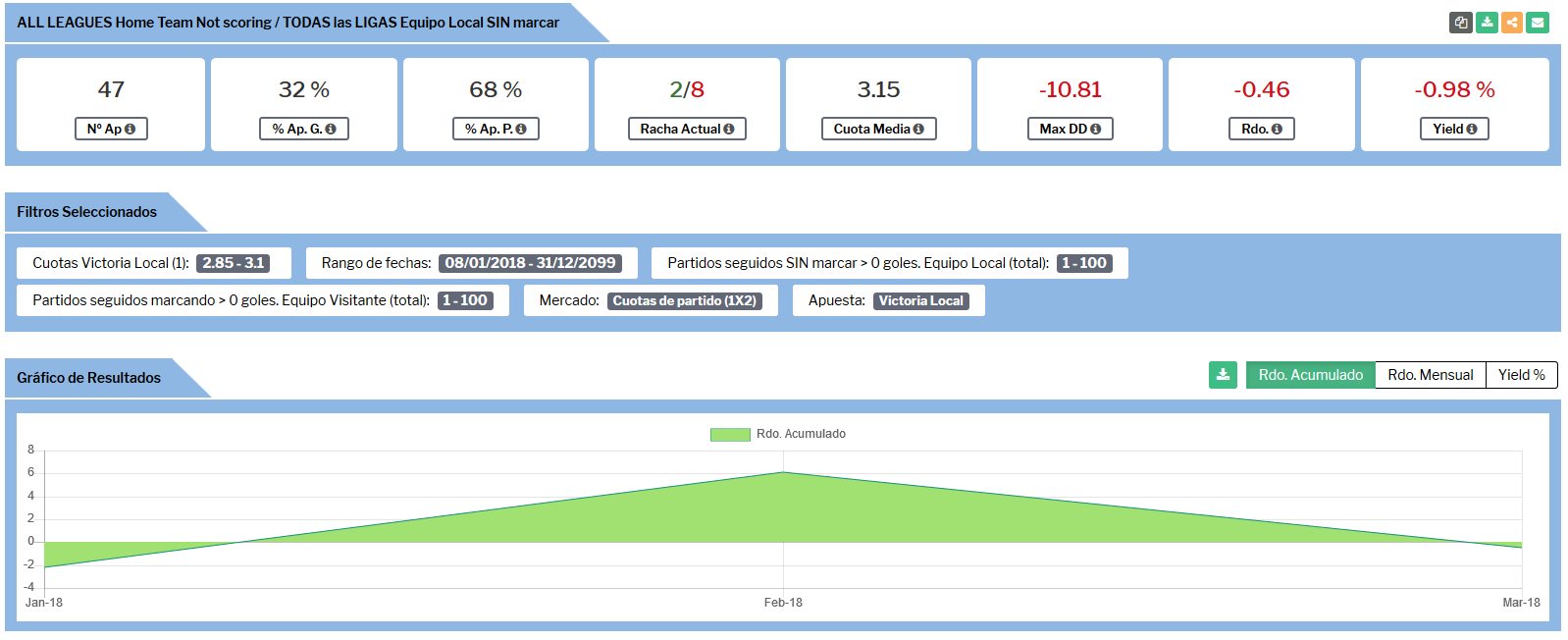Click the % Ap. G. label button
Viewport: 1568px width, 640px height.
[304, 129]
